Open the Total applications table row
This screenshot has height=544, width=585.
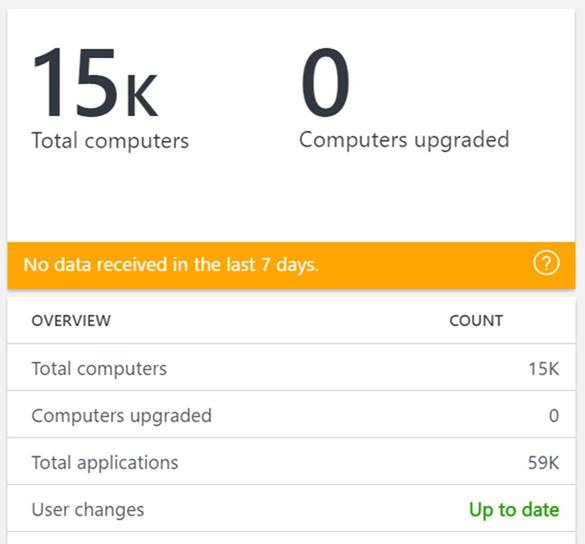coord(291,462)
